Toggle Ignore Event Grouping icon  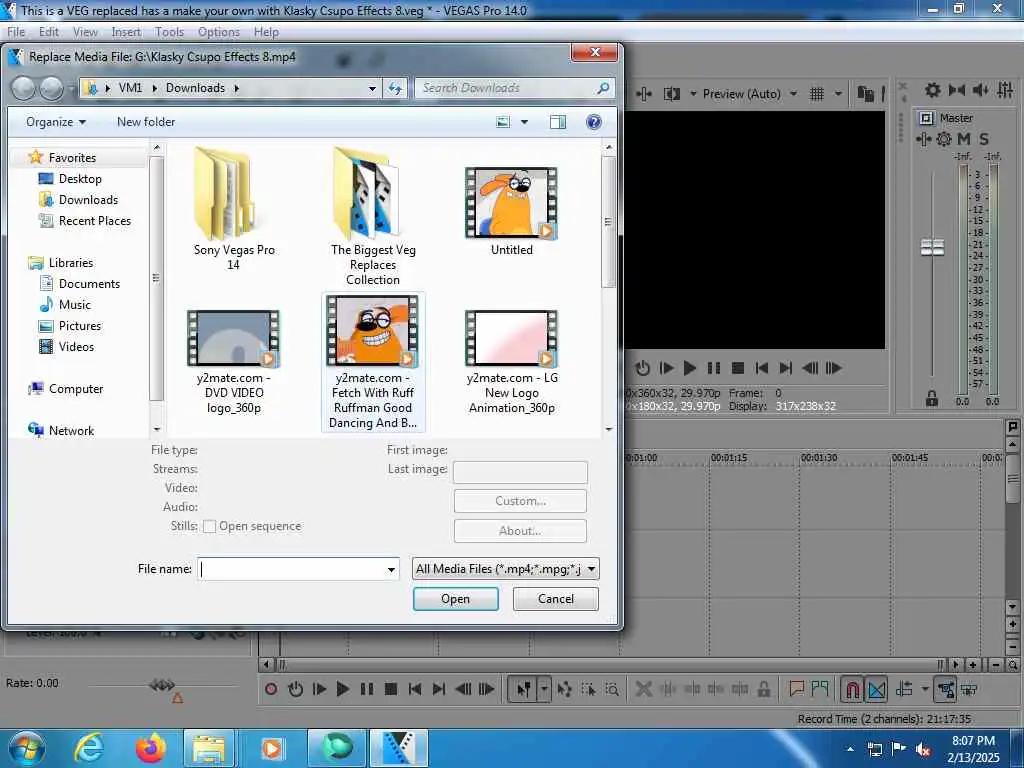pos(970,689)
